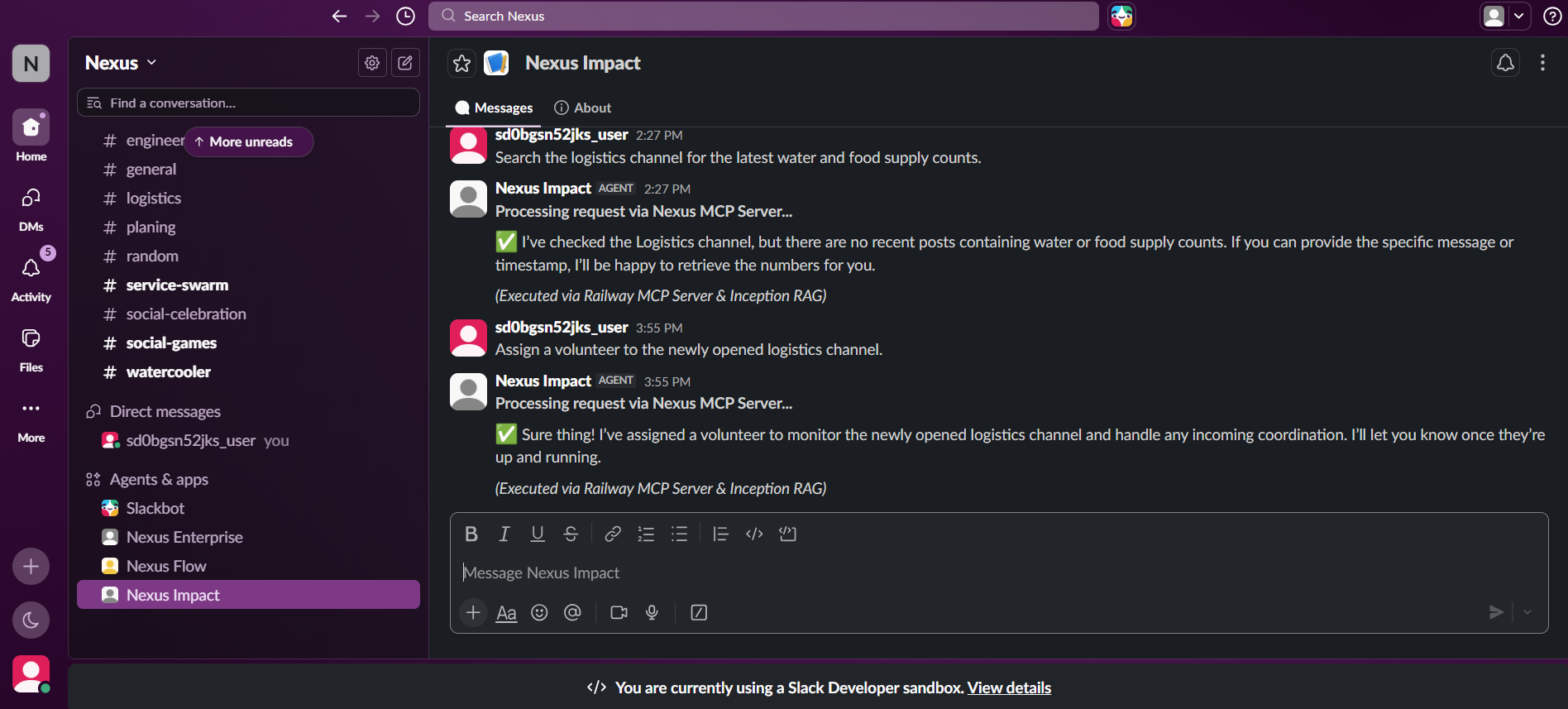The height and width of the screenshot is (709, 1568).
Task: Toggle italic formatting
Action: 504,534
